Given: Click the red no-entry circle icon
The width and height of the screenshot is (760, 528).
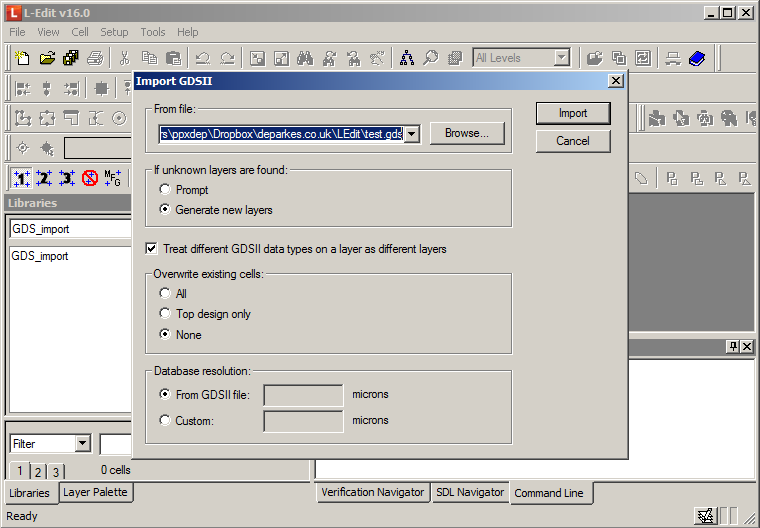Looking at the screenshot, I should tap(90, 178).
